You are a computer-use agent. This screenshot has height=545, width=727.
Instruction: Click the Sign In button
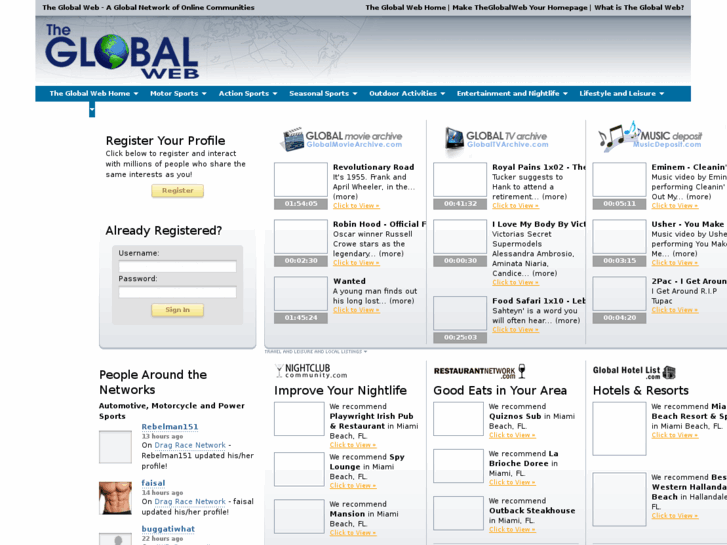(178, 310)
